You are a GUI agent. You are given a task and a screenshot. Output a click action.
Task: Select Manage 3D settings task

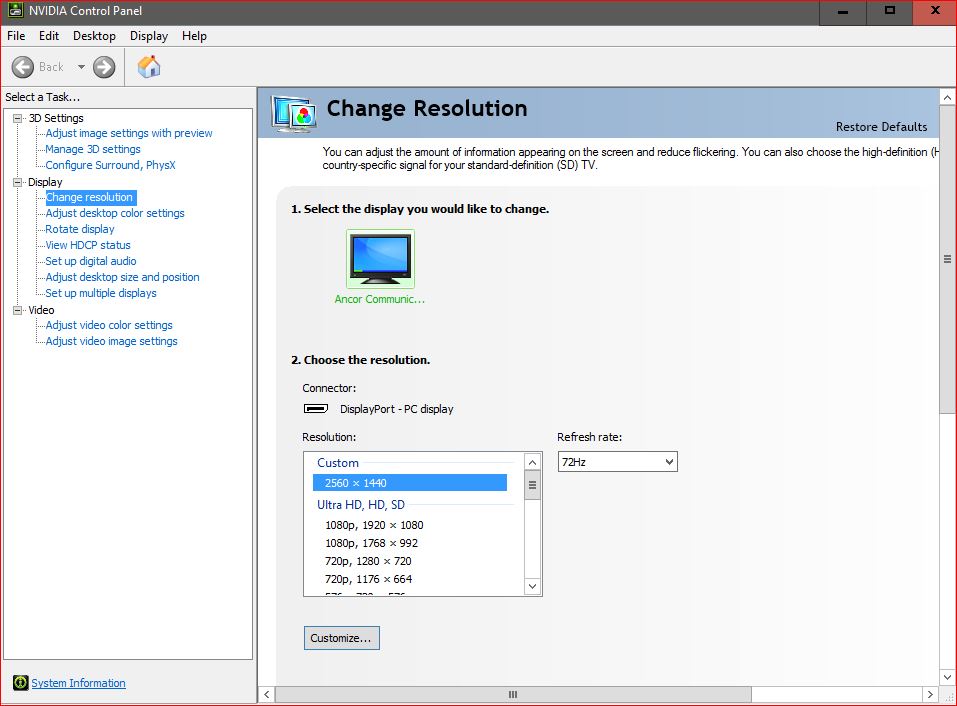click(96, 148)
